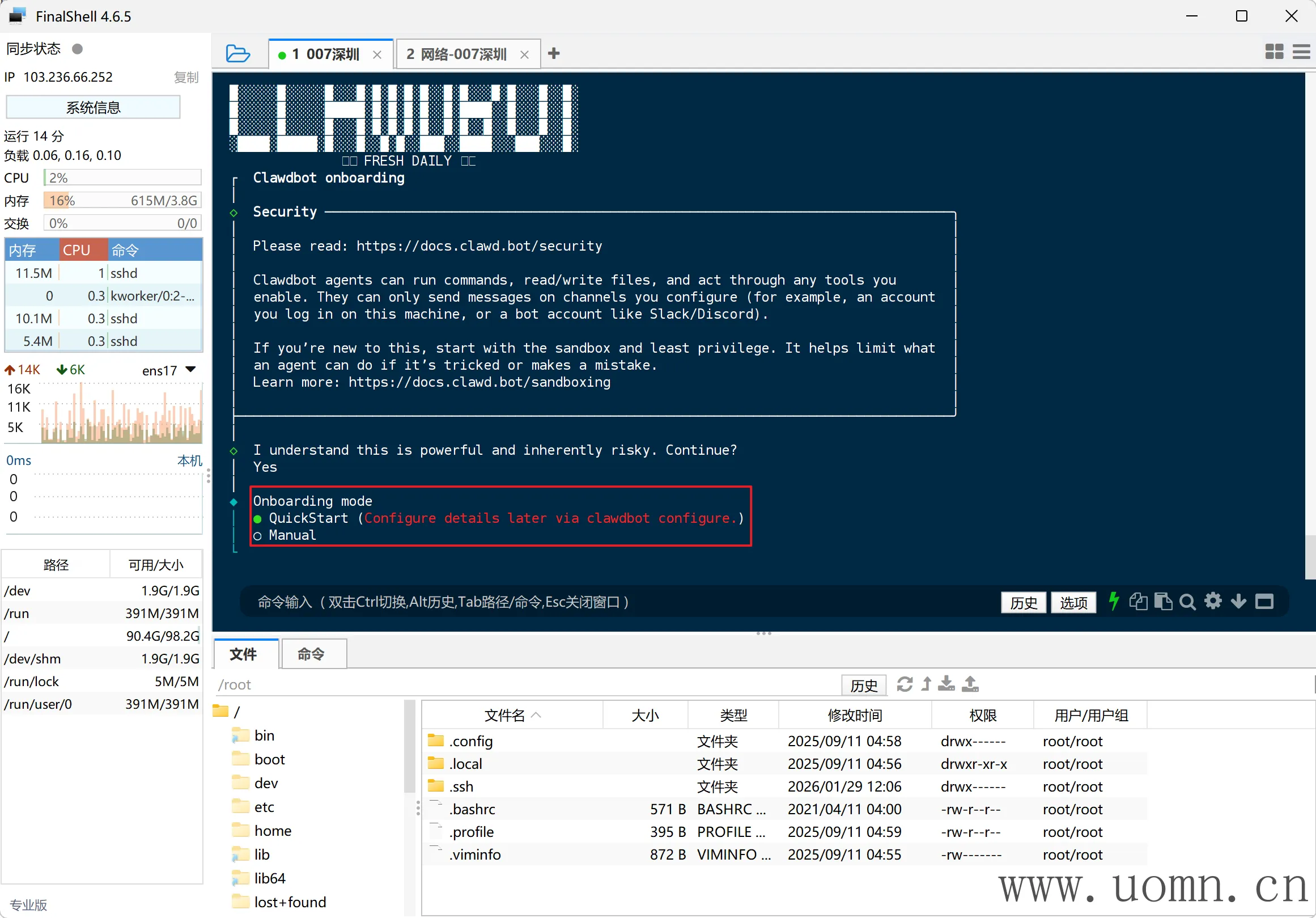The height and width of the screenshot is (918, 1316).
Task: Click the upload icon in the file toolbar
Action: (970, 684)
